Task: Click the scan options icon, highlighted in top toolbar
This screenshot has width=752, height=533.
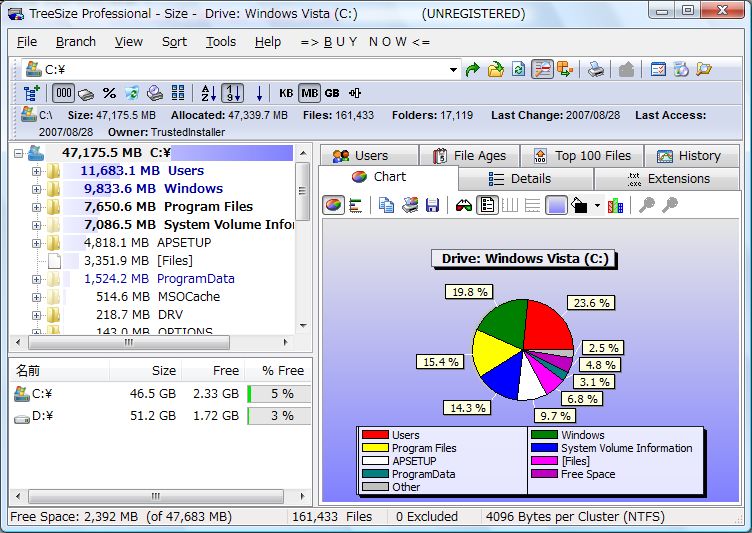Action: (x=542, y=70)
